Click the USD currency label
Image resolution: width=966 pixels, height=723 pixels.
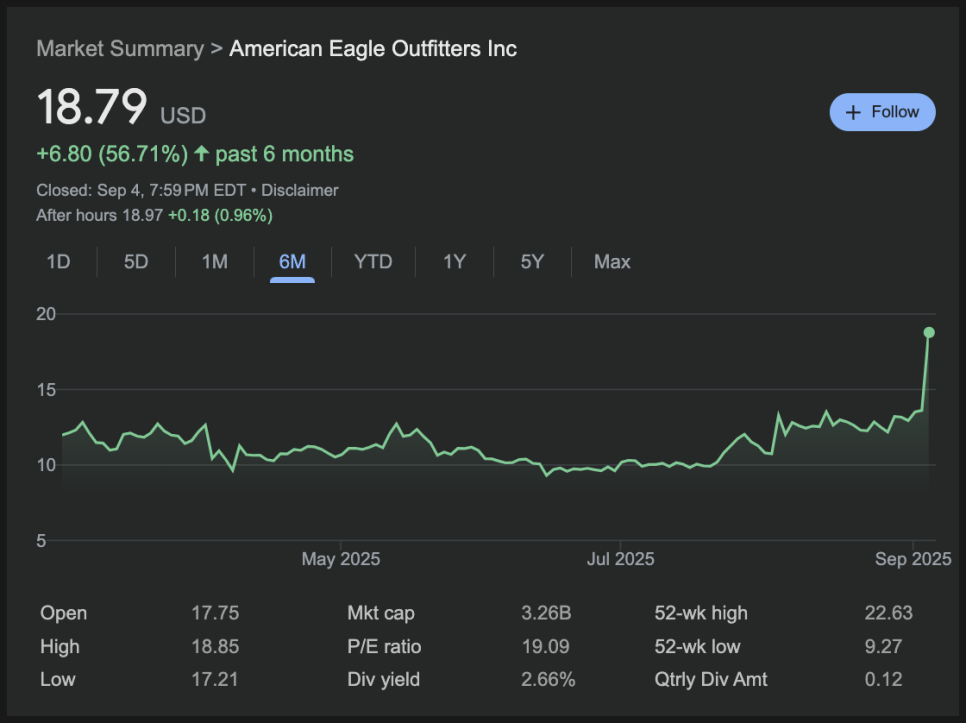tap(183, 115)
